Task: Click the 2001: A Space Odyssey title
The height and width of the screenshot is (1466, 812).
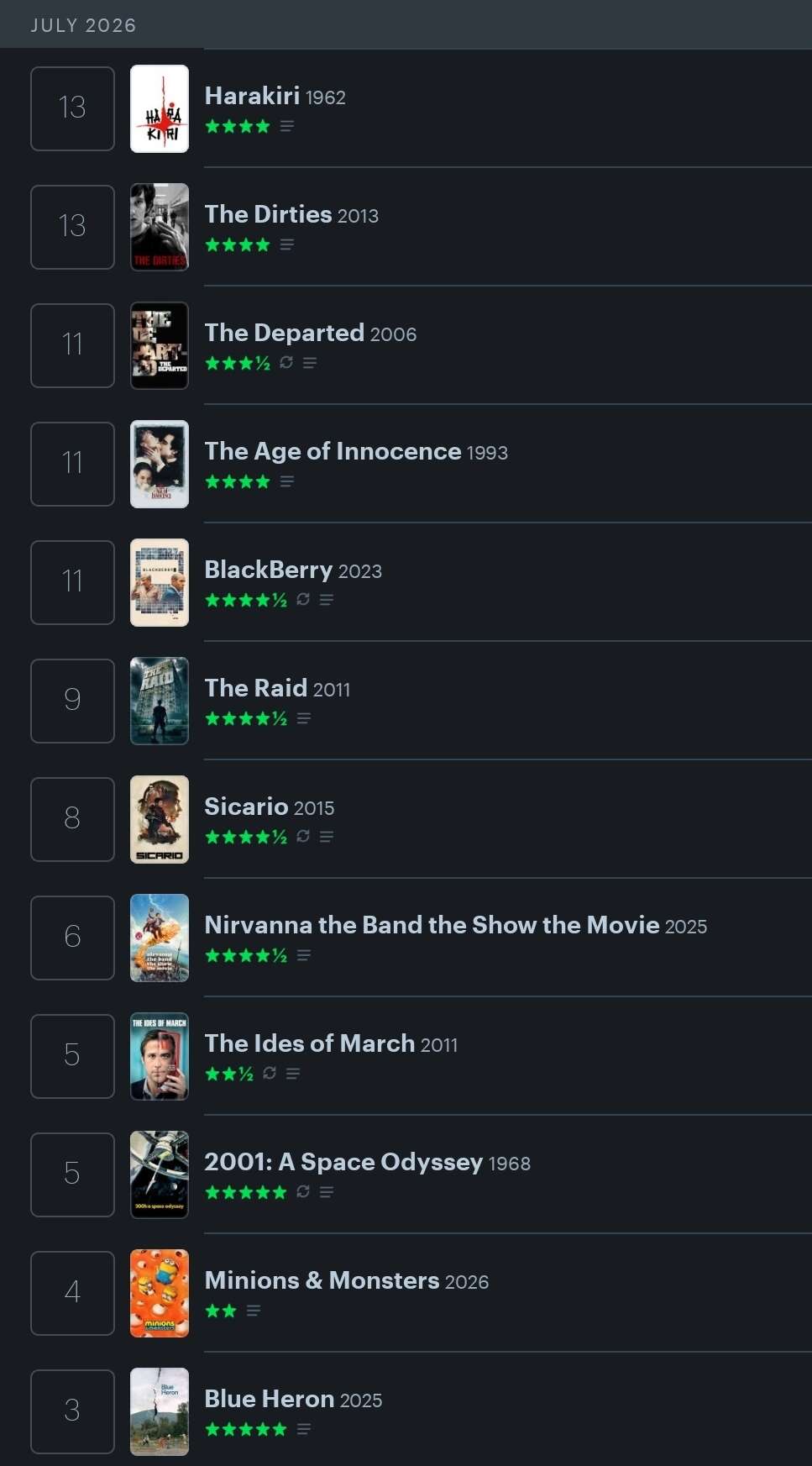Action: (x=343, y=1162)
